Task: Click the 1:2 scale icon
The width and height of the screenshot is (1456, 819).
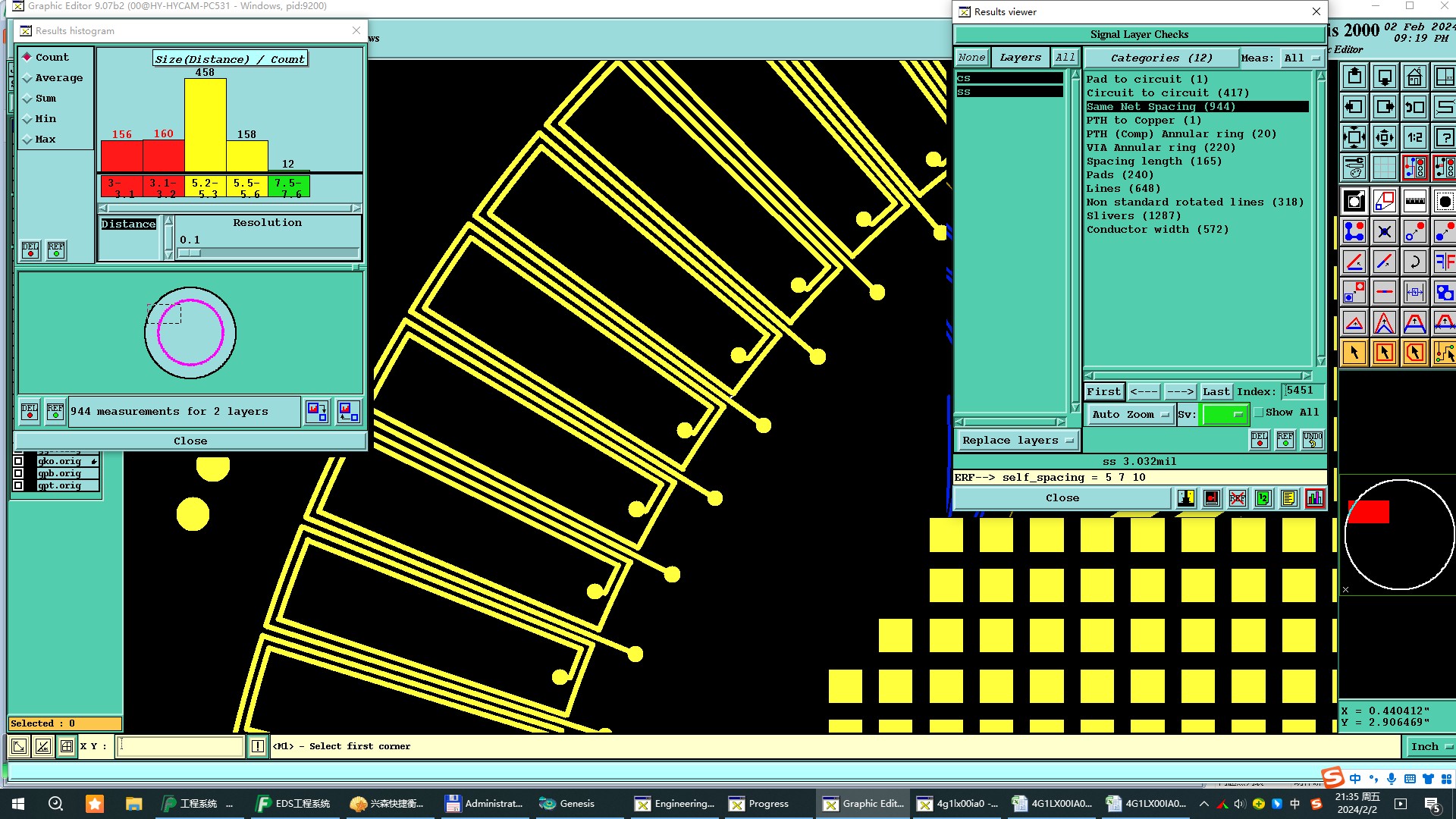Action: pyautogui.click(x=1415, y=137)
